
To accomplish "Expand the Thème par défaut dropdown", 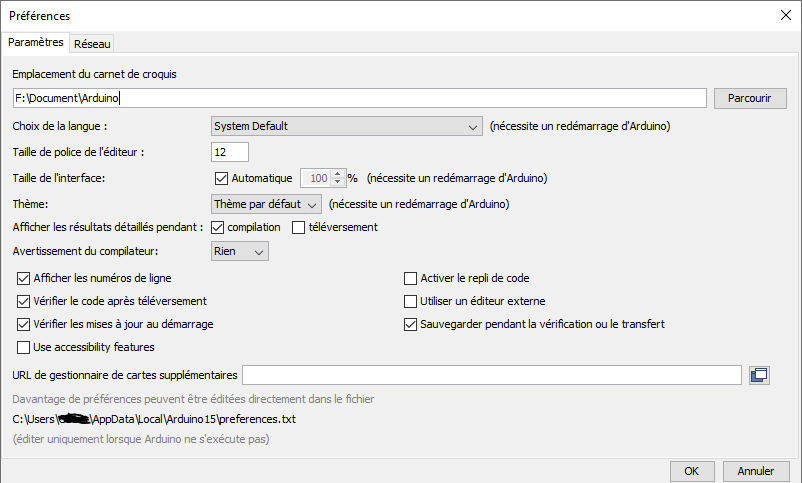I will point(266,204).
